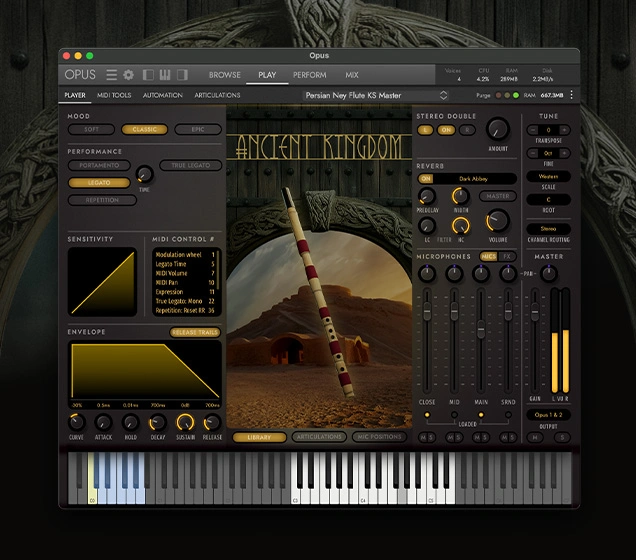This screenshot has height=560, width=636.
Task: Open the root note C dropdown
Action: point(548,200)
